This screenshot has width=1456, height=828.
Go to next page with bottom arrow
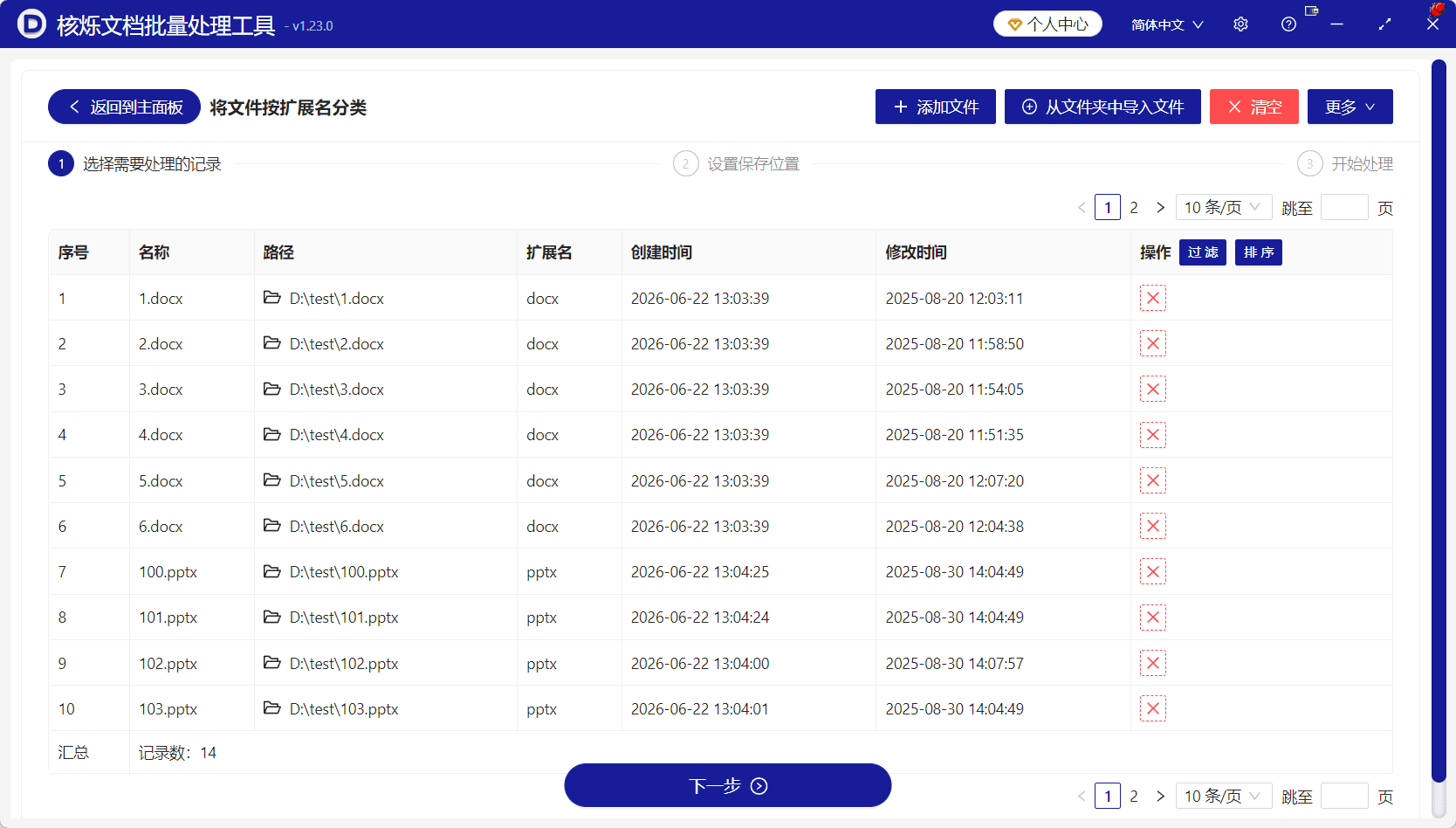(x=1160, y=796)
